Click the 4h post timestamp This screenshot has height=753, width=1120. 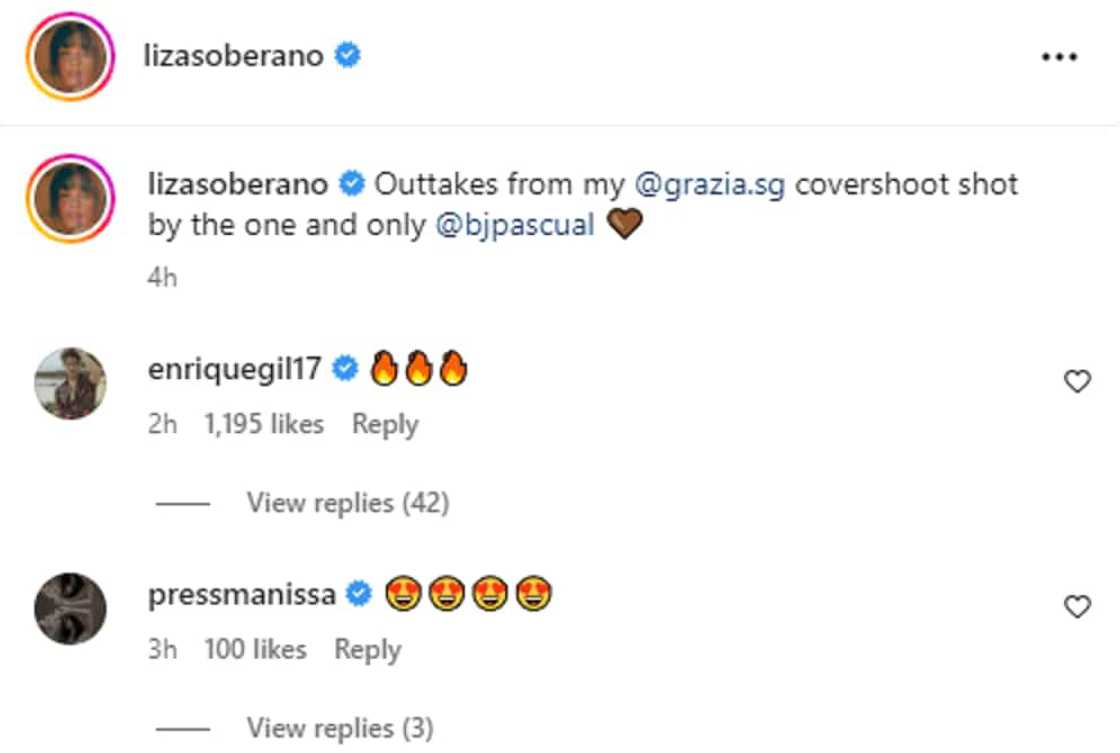click(x=162, y=277)
